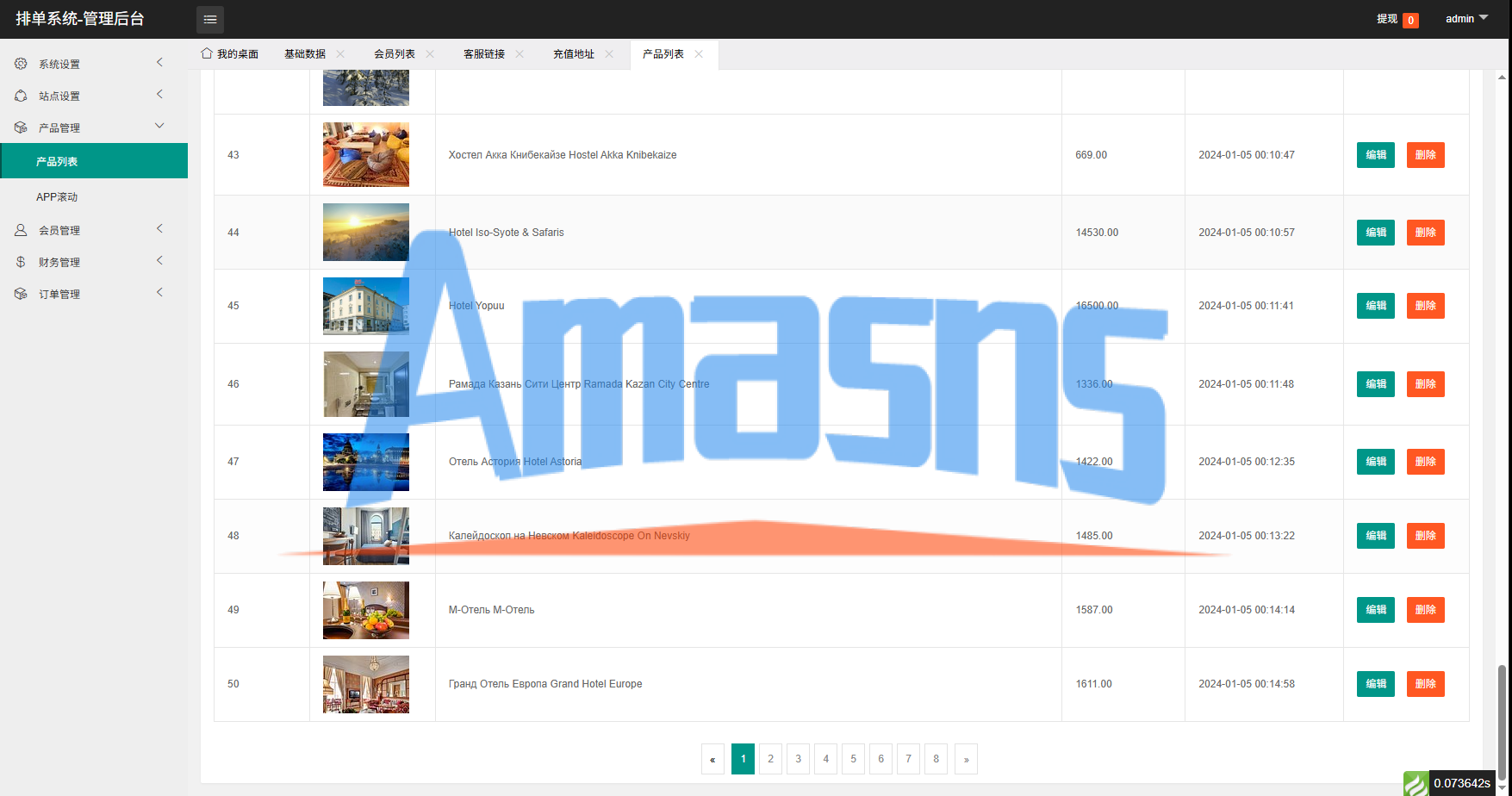Edit product 49 М-Отель
The height and width of the screenshot is (796, 1512).
click(x=1376, y=610)
